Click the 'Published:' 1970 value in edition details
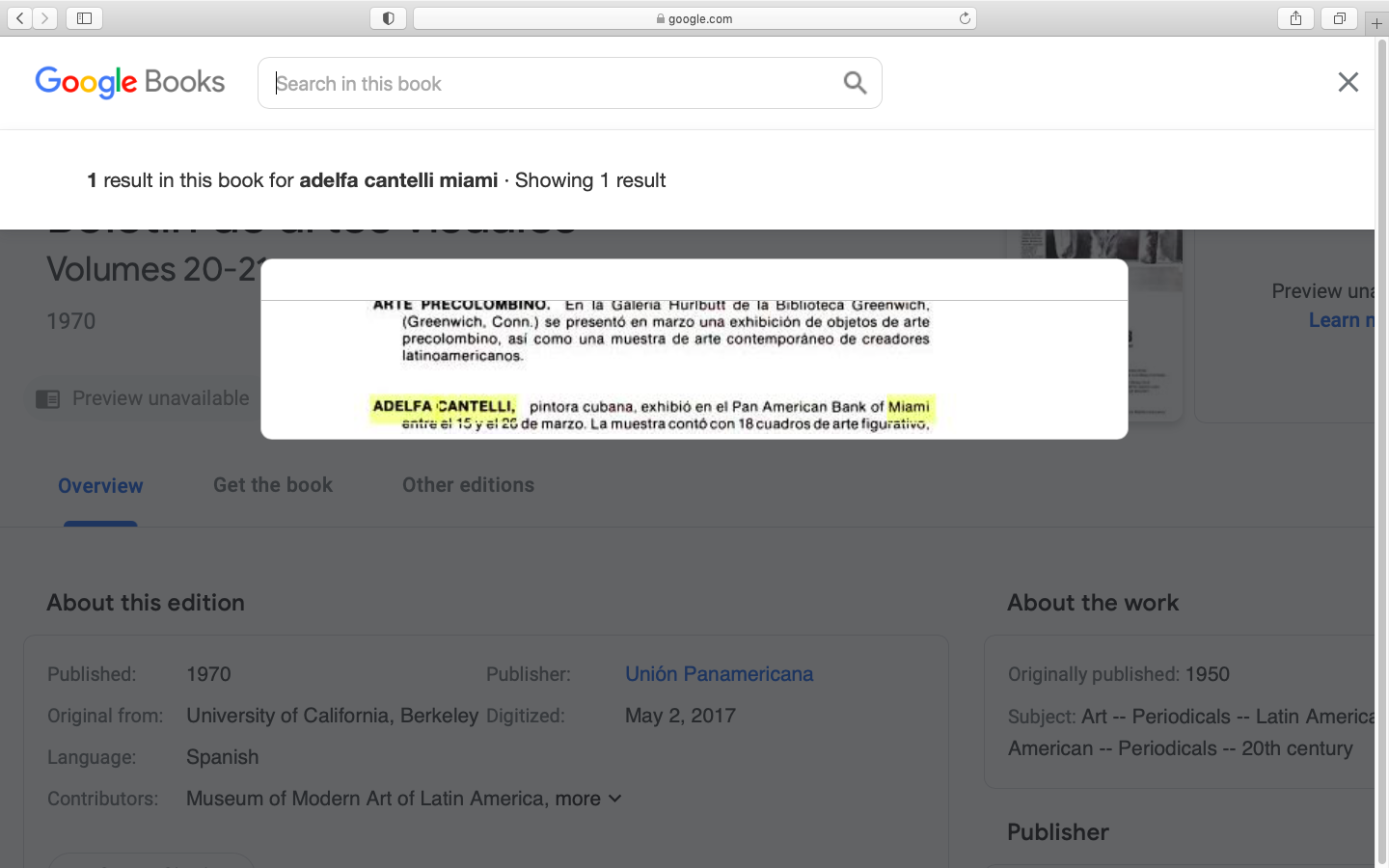This screenshot has width=1389, height=868. click(x=208, y=674)
